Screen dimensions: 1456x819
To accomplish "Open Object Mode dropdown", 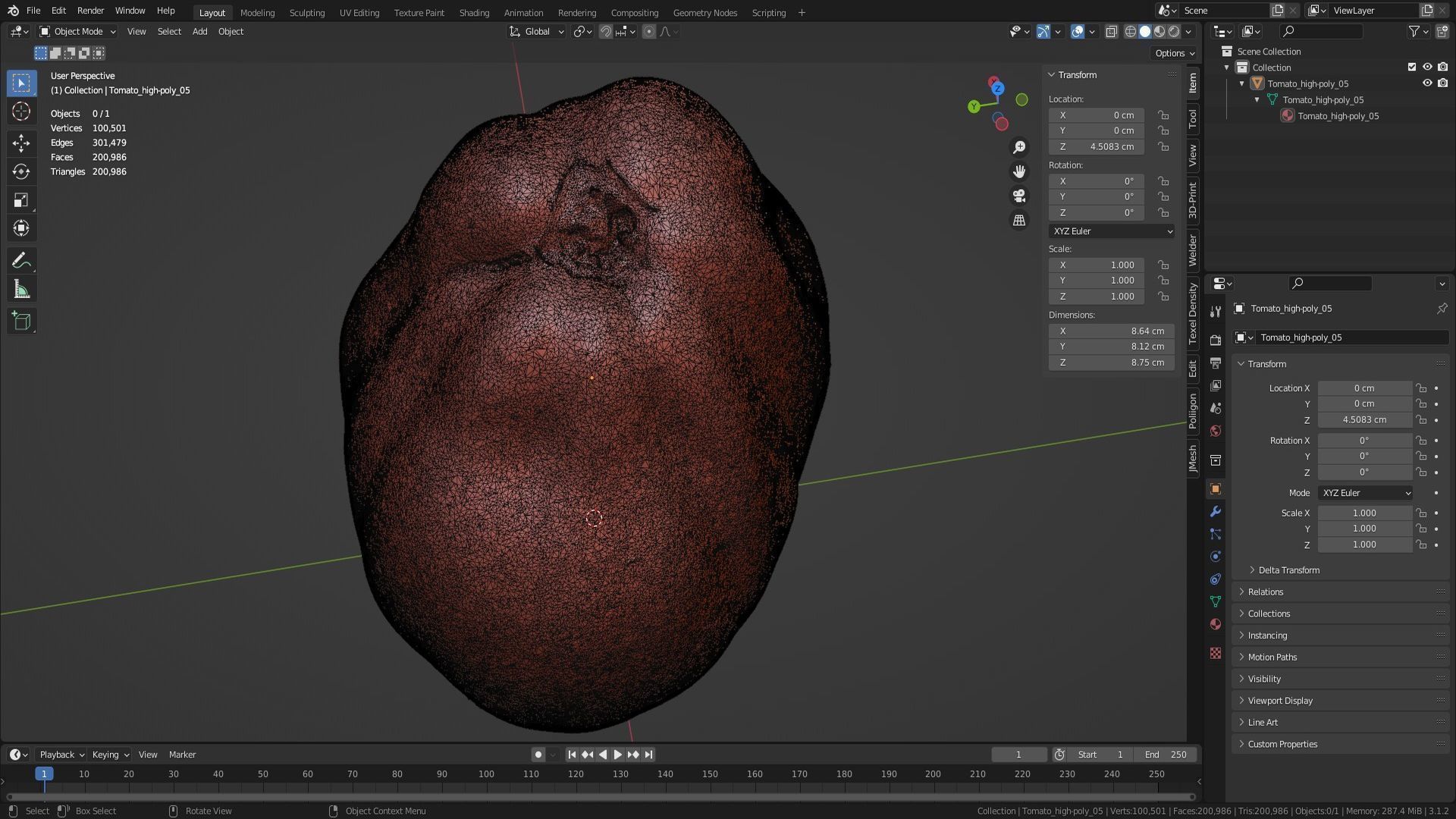I will pyautogui.click(x=78, y=32).
